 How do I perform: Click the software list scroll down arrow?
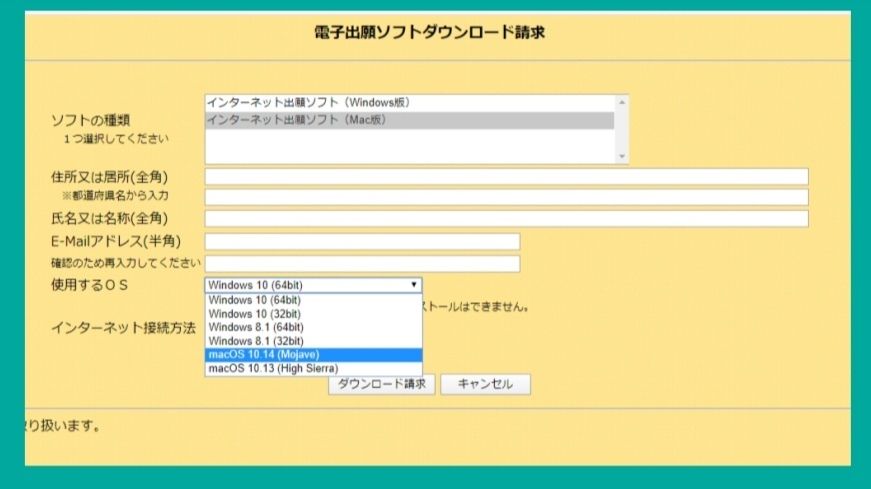pyautogui.click(x=622, y=157)
